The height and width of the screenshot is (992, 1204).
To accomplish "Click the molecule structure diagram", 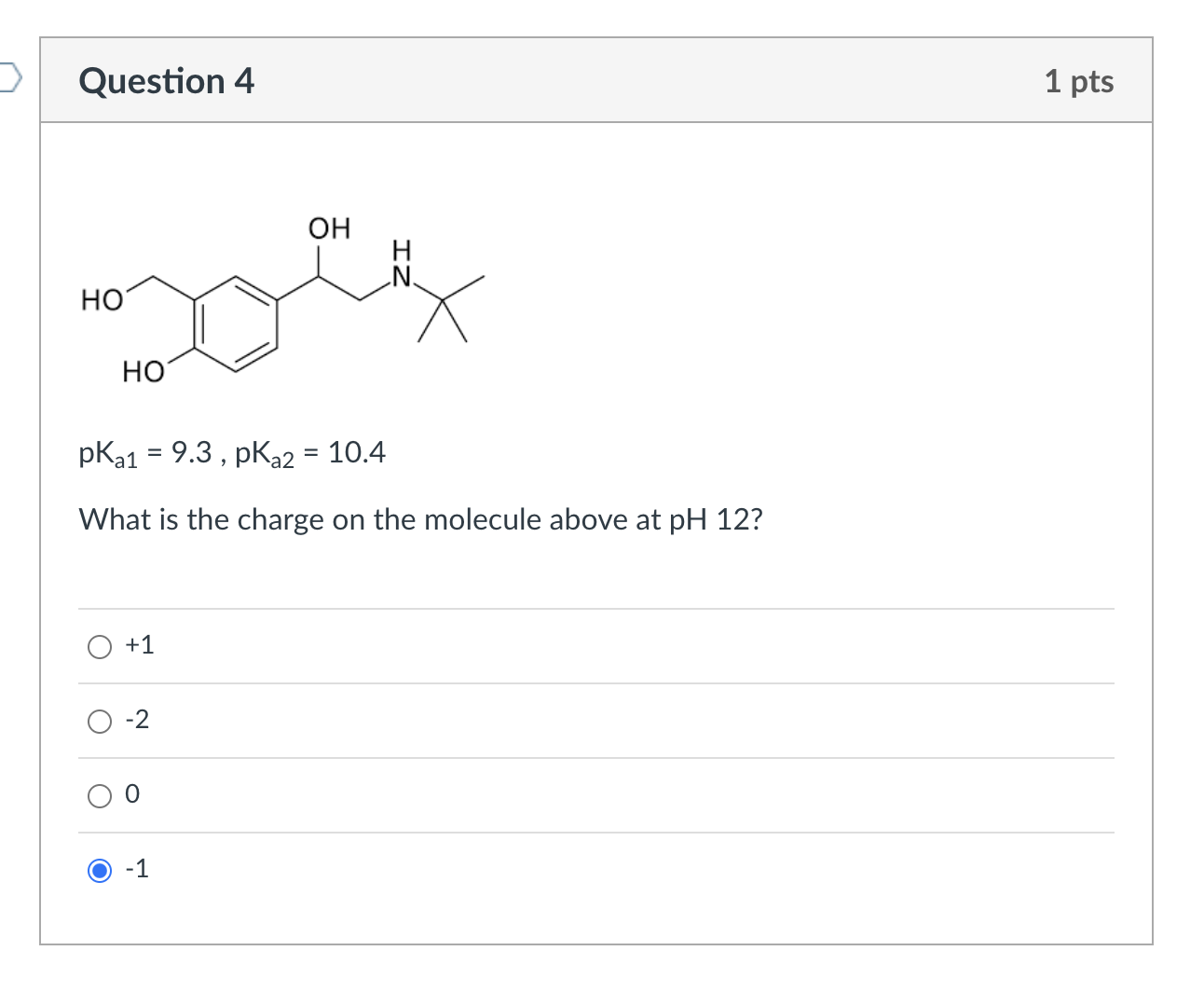I will (x=280, y=298).
